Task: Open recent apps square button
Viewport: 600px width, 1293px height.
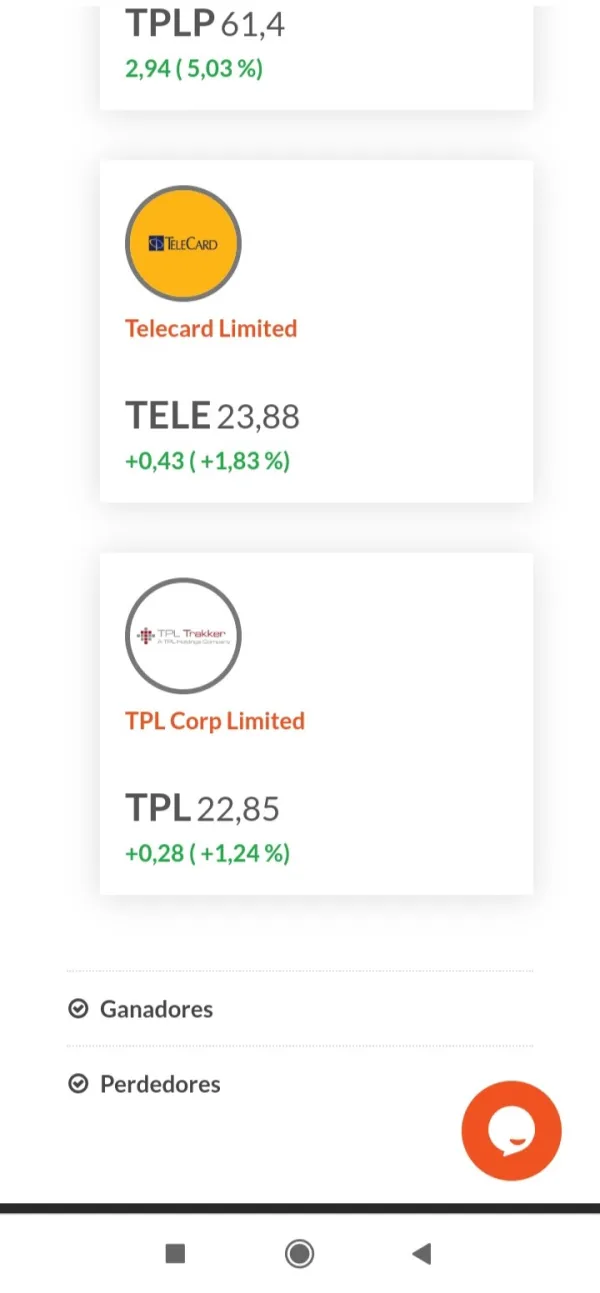Action: (x=175, y=1253)
